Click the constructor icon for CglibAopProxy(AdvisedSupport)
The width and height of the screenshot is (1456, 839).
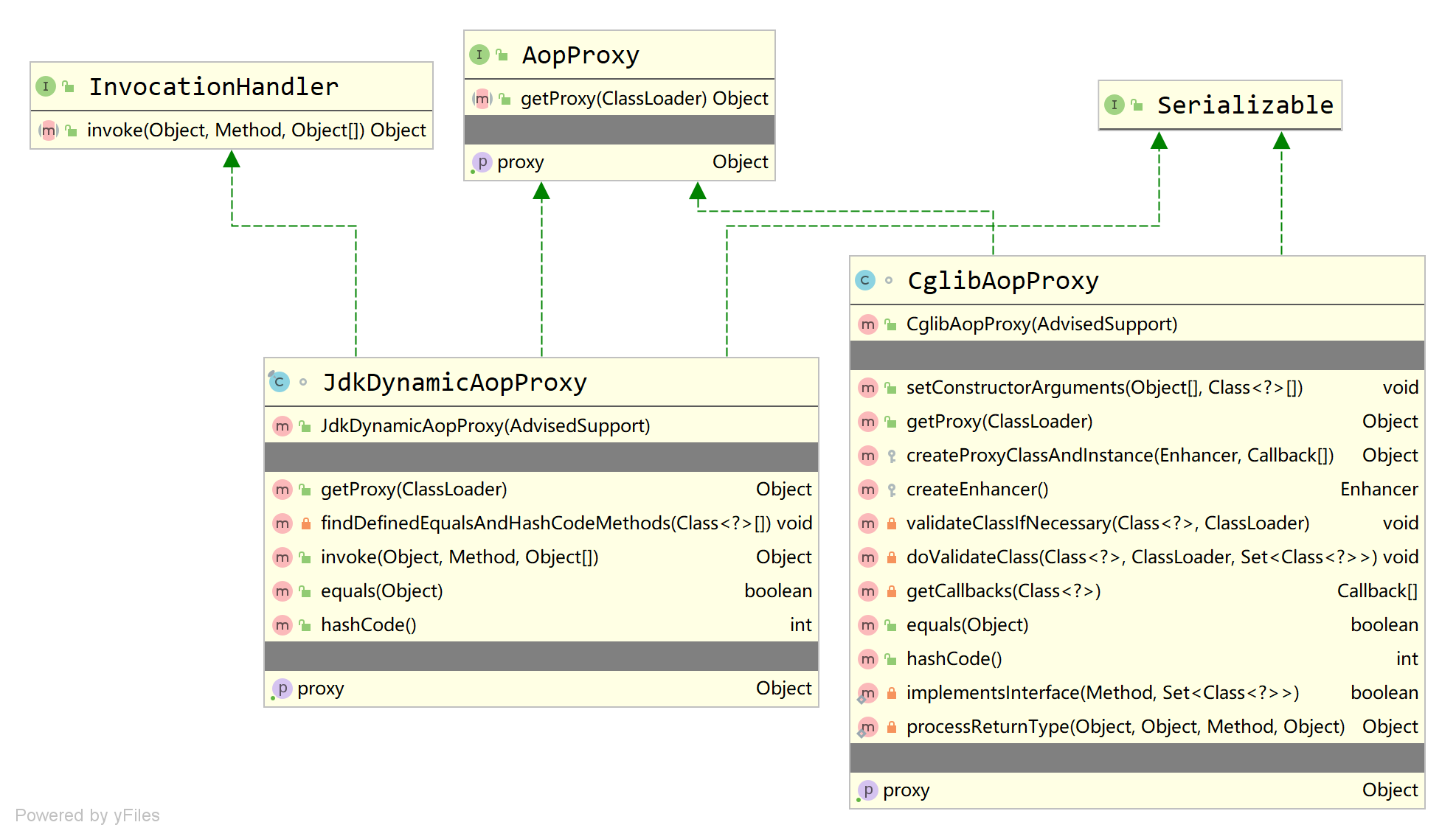(868, 324)
